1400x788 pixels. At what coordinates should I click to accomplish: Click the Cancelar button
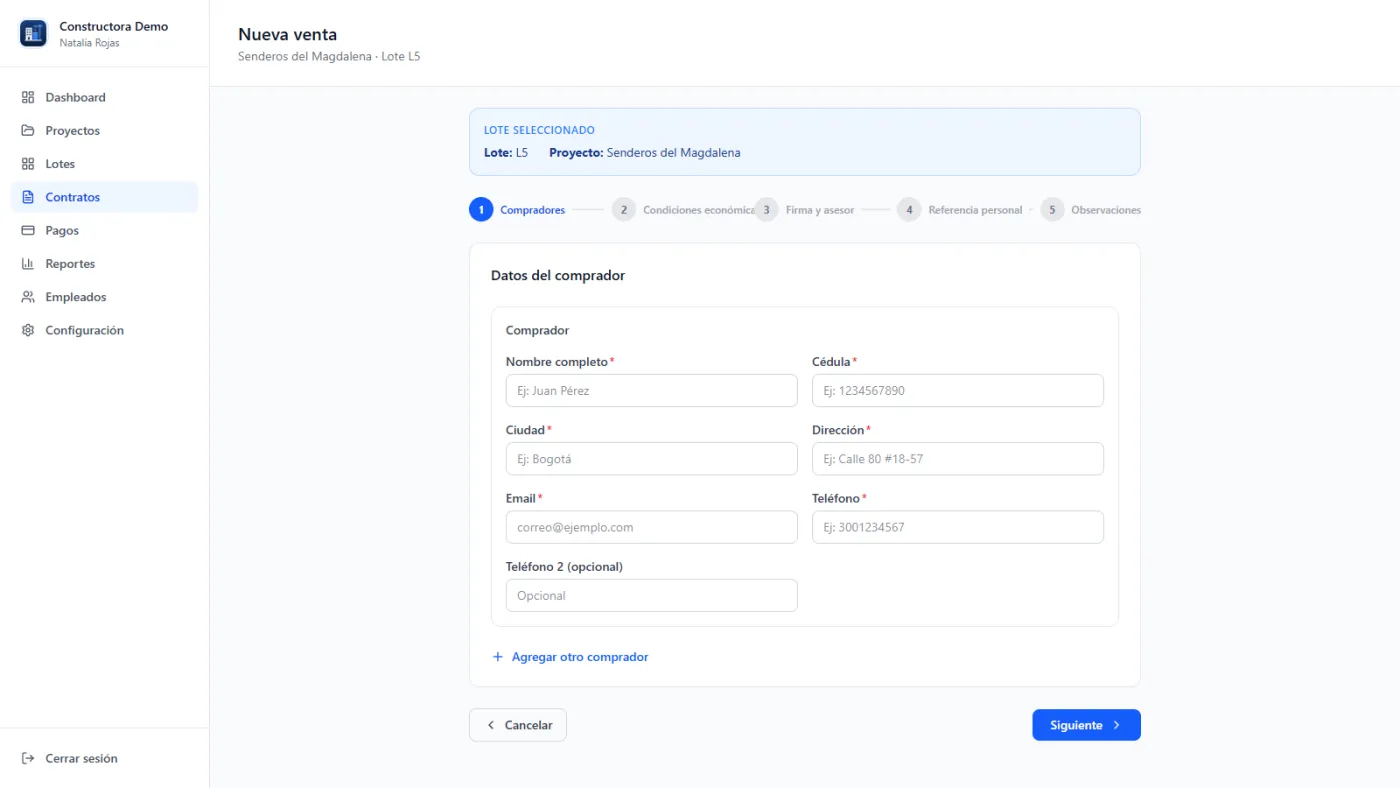pyautogui.click(x=518, y=725)
